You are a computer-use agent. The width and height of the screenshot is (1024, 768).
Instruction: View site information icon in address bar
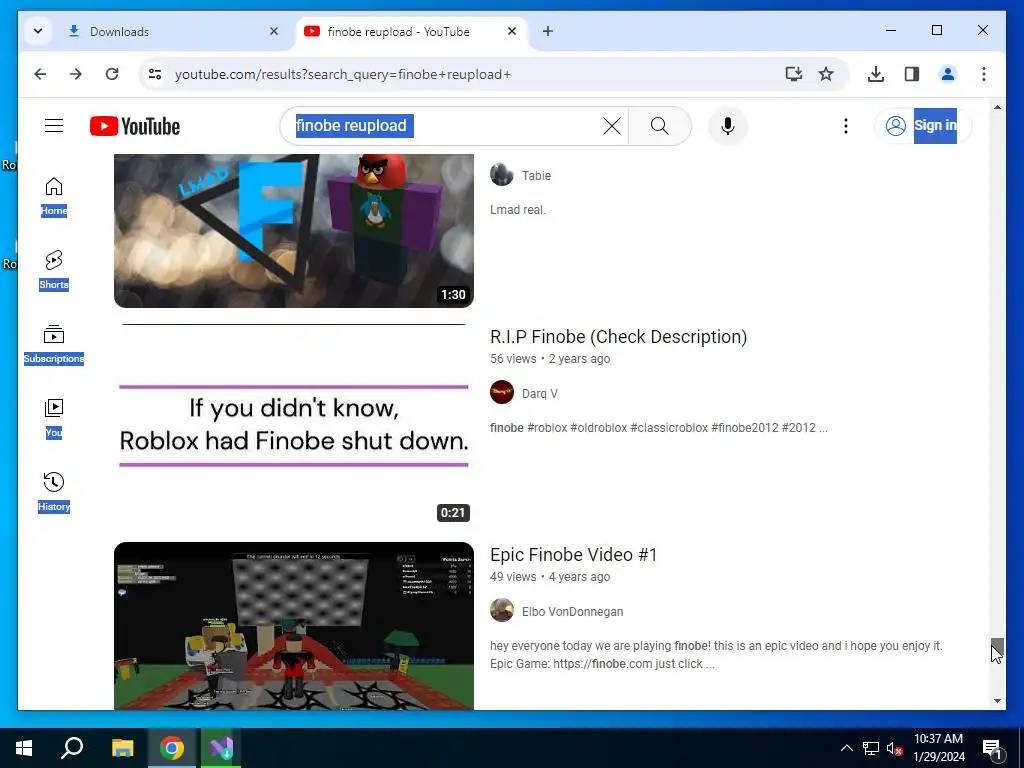(x=155, y=74)
